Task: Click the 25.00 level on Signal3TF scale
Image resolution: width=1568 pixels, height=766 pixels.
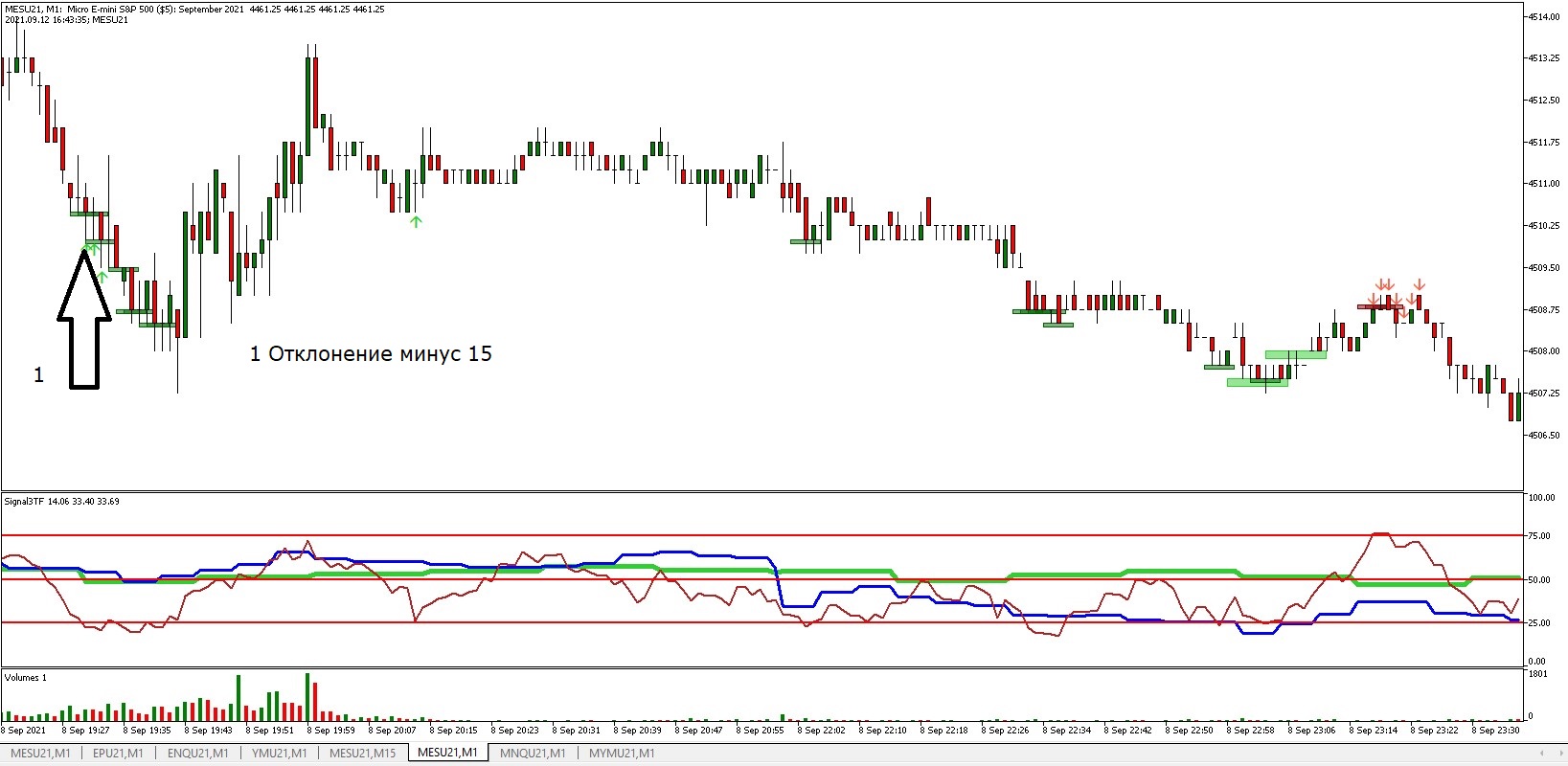Action: (1539, 623)
